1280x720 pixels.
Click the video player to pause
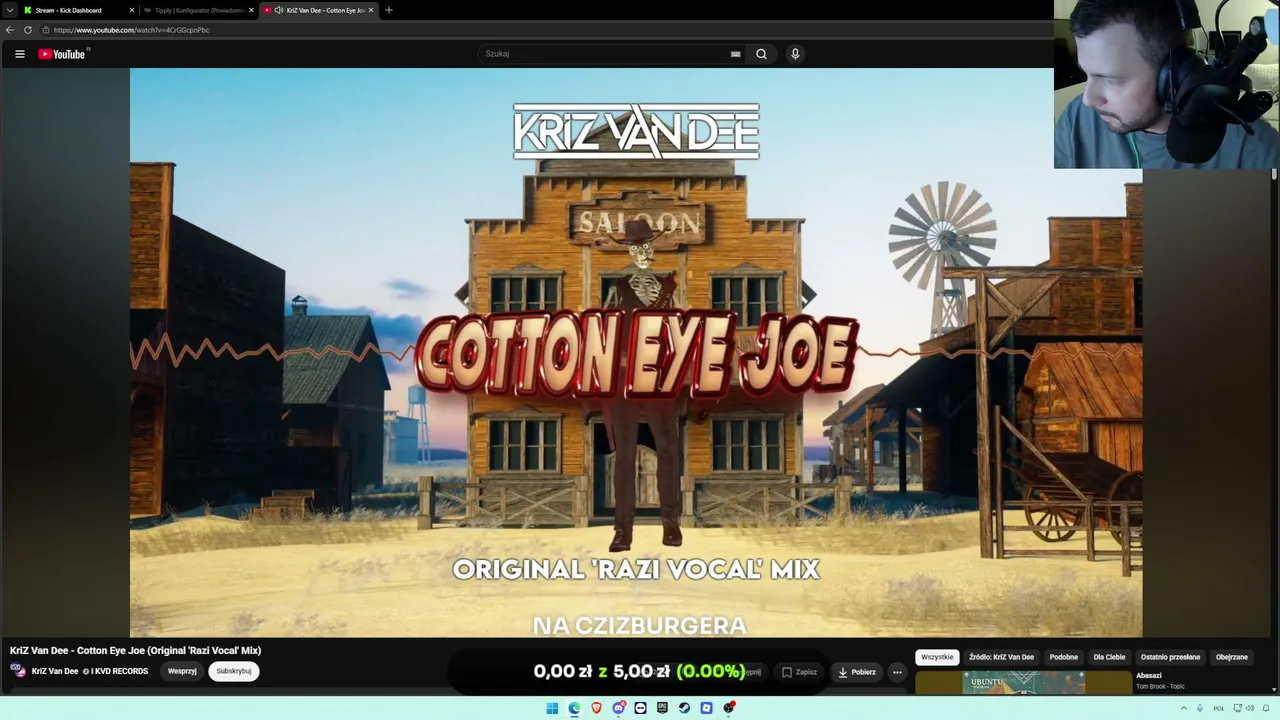click(636, 352)
